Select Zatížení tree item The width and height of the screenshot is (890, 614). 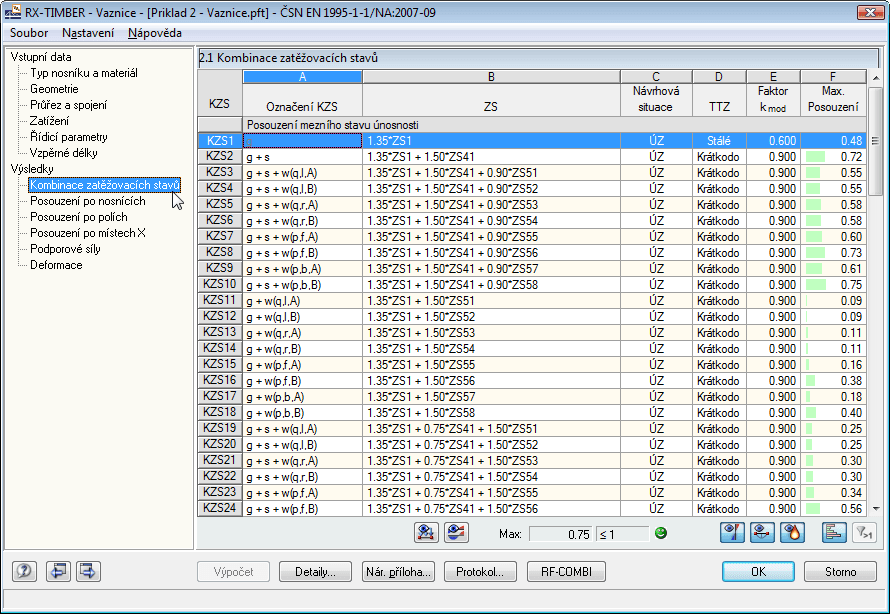click(49, 121)
